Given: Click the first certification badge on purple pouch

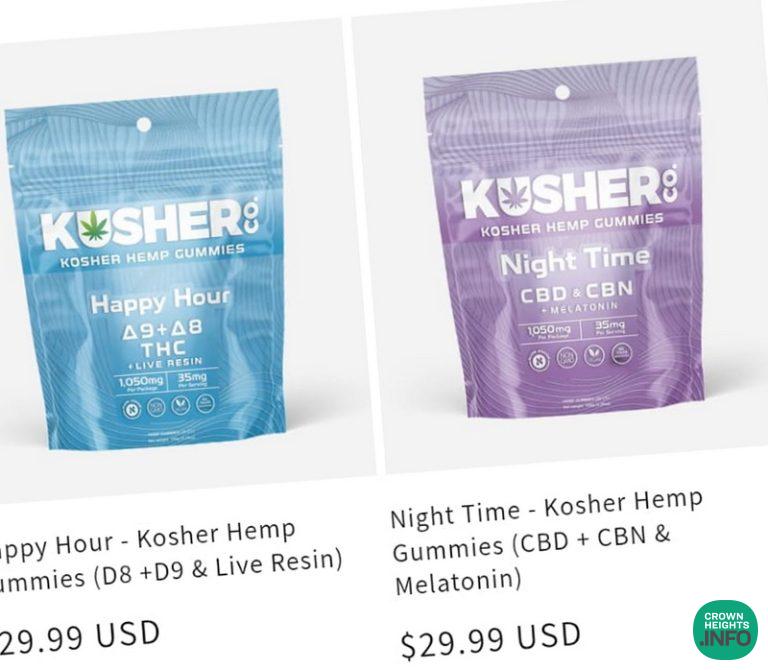Looking at the screenshot, I should [x=535, y=361].
